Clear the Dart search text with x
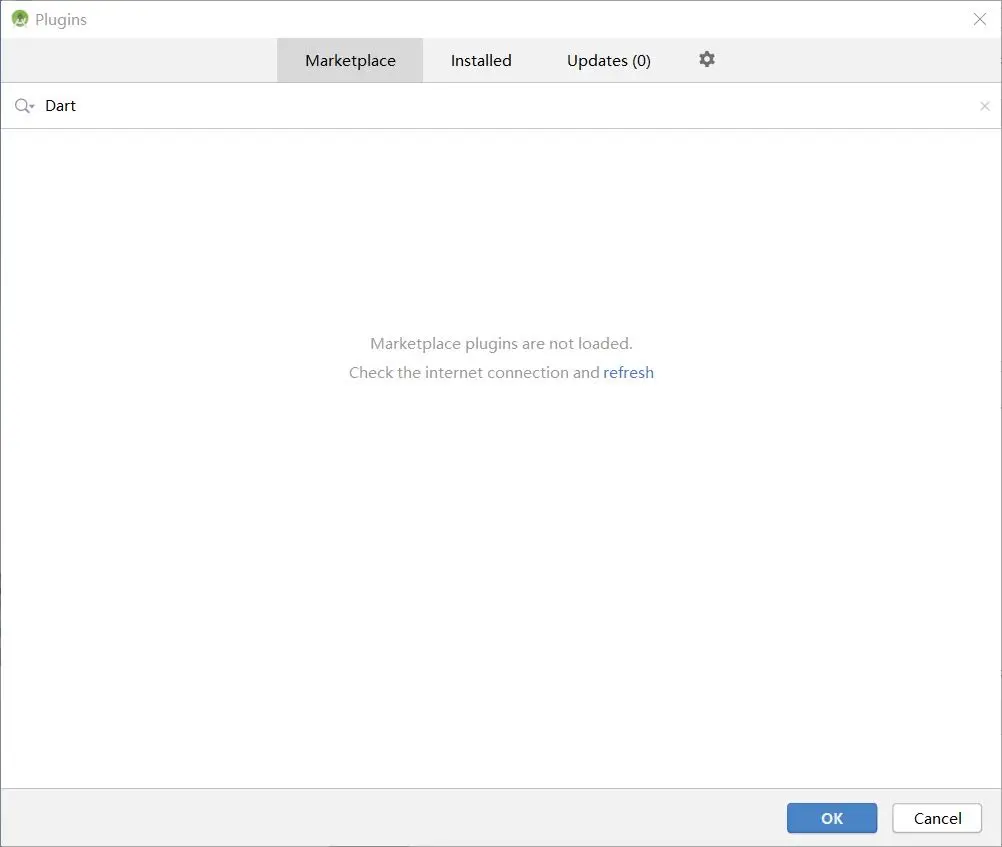This screenshot has height=847, width=1002. tap(985, 106)
